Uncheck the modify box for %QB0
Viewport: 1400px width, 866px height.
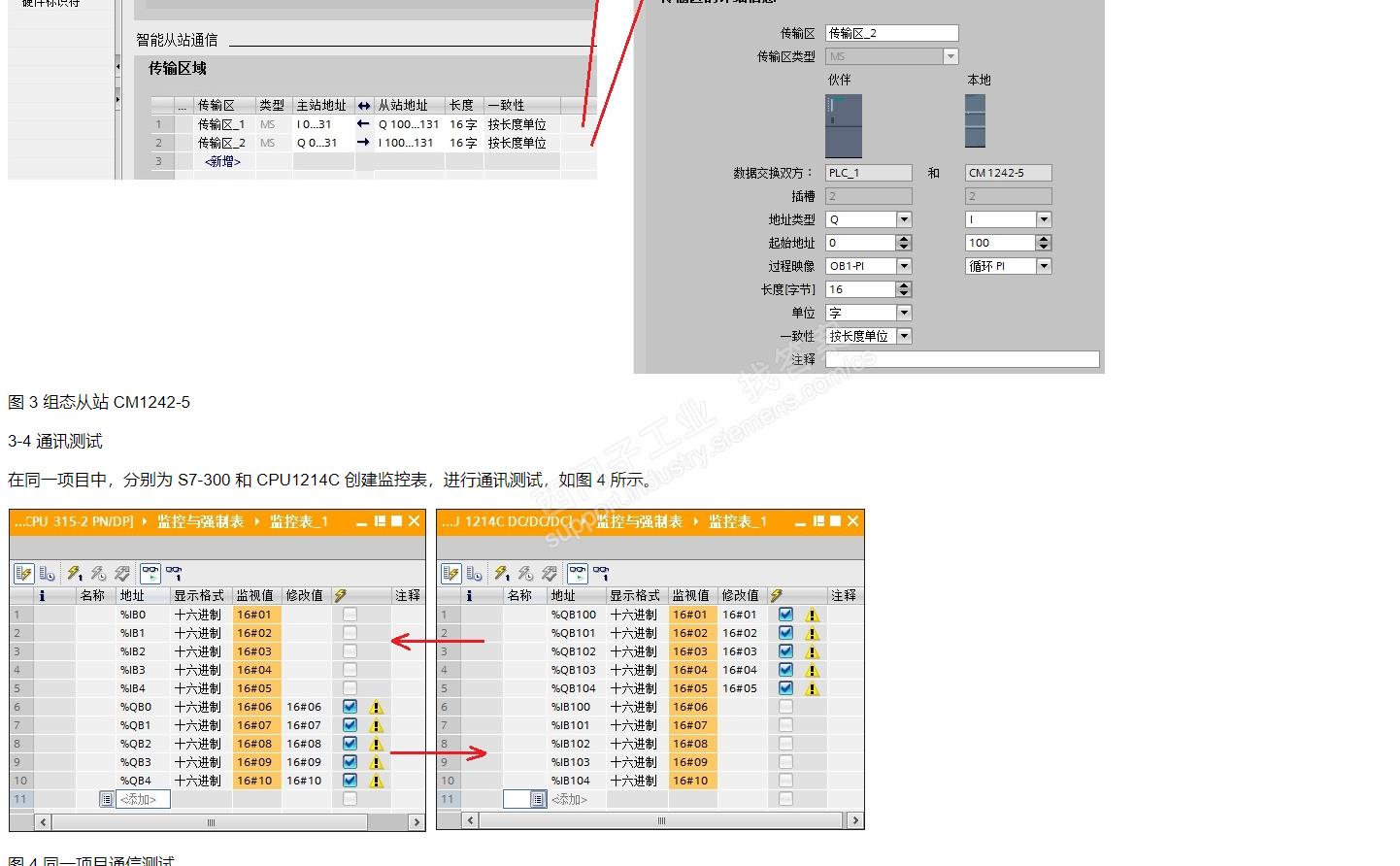[350, 707]
